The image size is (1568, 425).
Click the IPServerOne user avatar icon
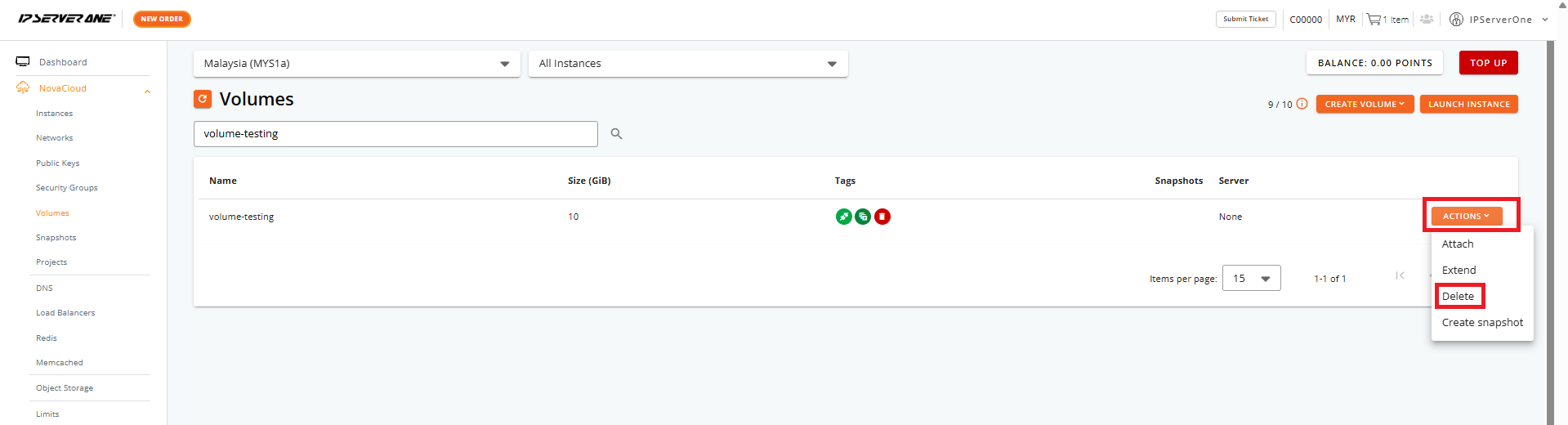(x=1456, y=19)
